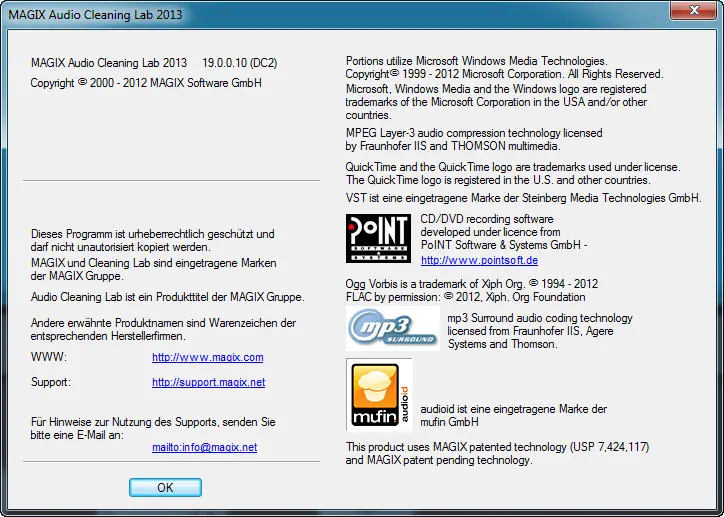This screenshot has width=724, height=517.
Task: Click the 'Andere erwähnte Produktnamen' text
Action: tap(163, 330)
